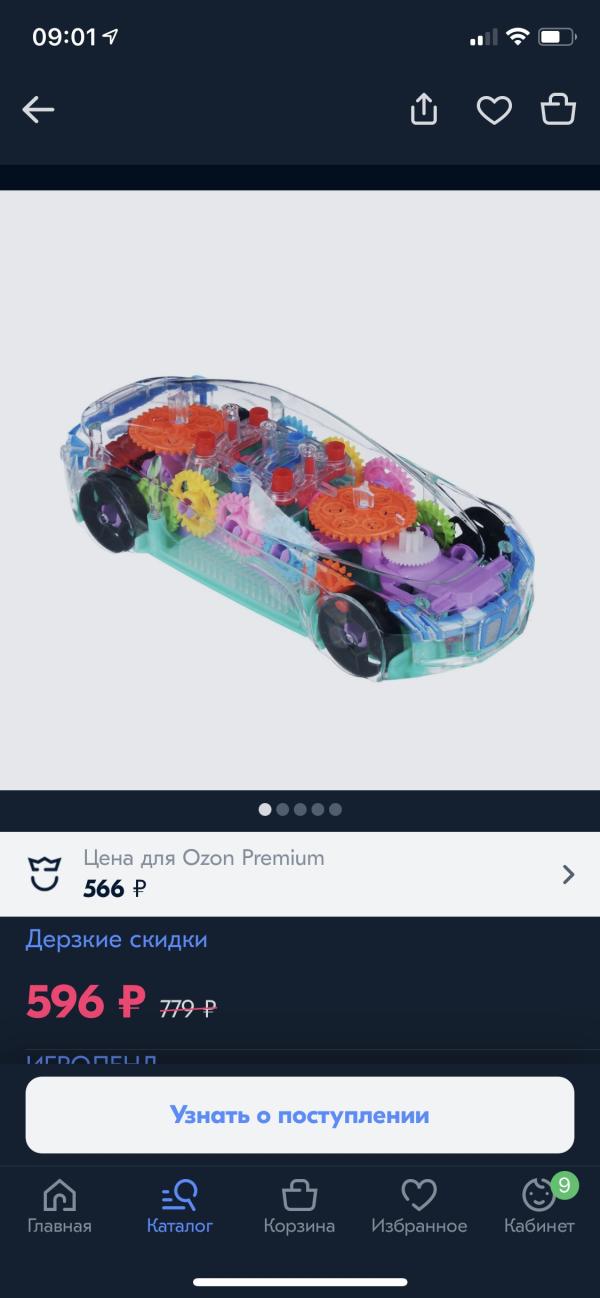600x1298 pixels.
Task: Go back with the arrow icon
Action: tap(38, 110)
